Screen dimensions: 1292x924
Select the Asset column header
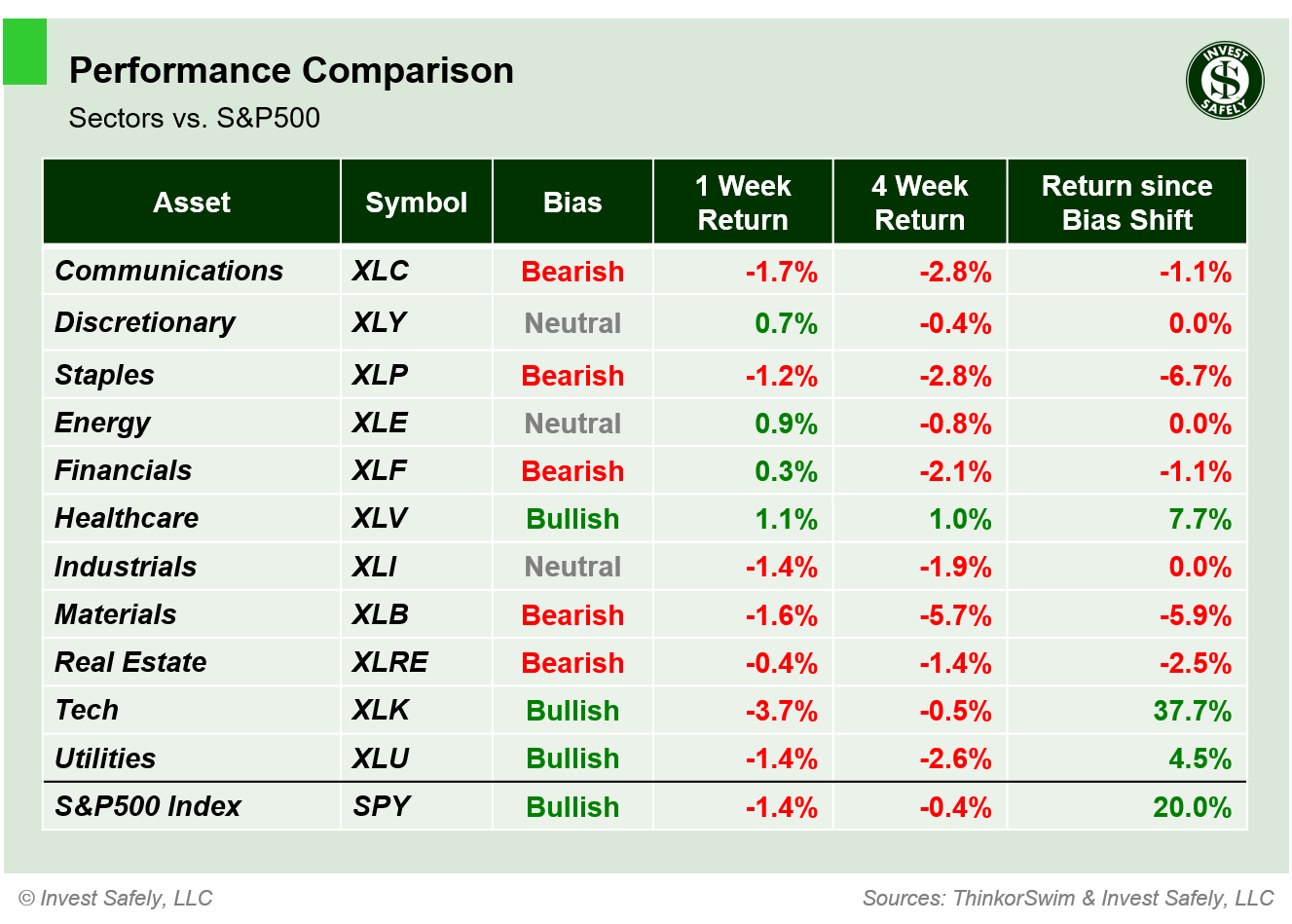192,203
